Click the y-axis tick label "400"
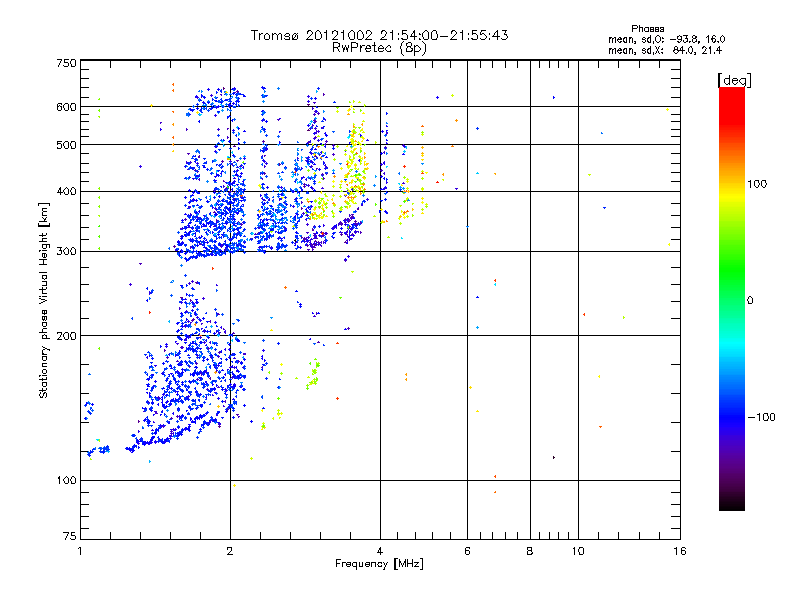This screenshot has width=800, height=600. pyautogui.click(x=66, y=191)
